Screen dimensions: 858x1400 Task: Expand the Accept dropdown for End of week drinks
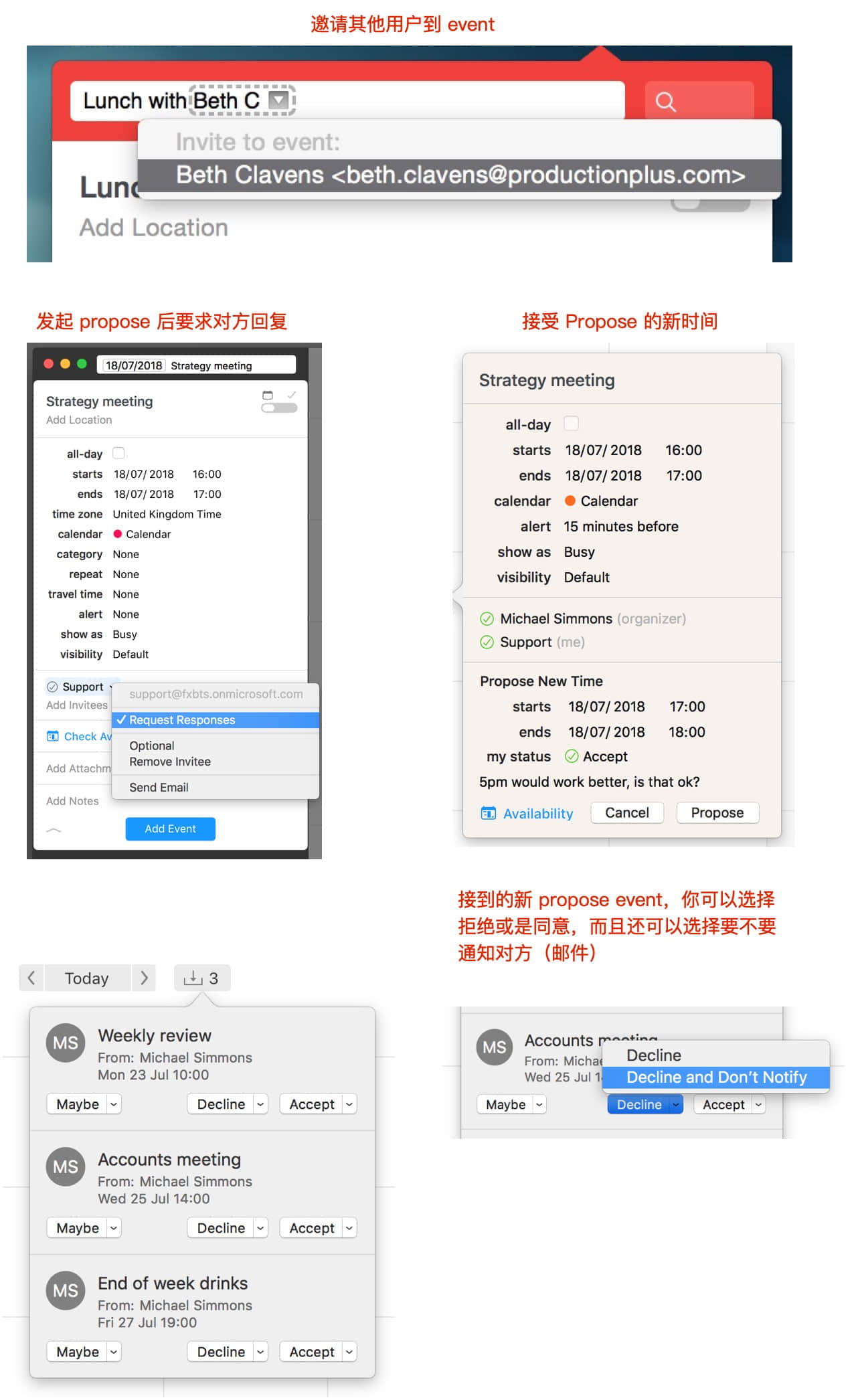[349, 1352]
